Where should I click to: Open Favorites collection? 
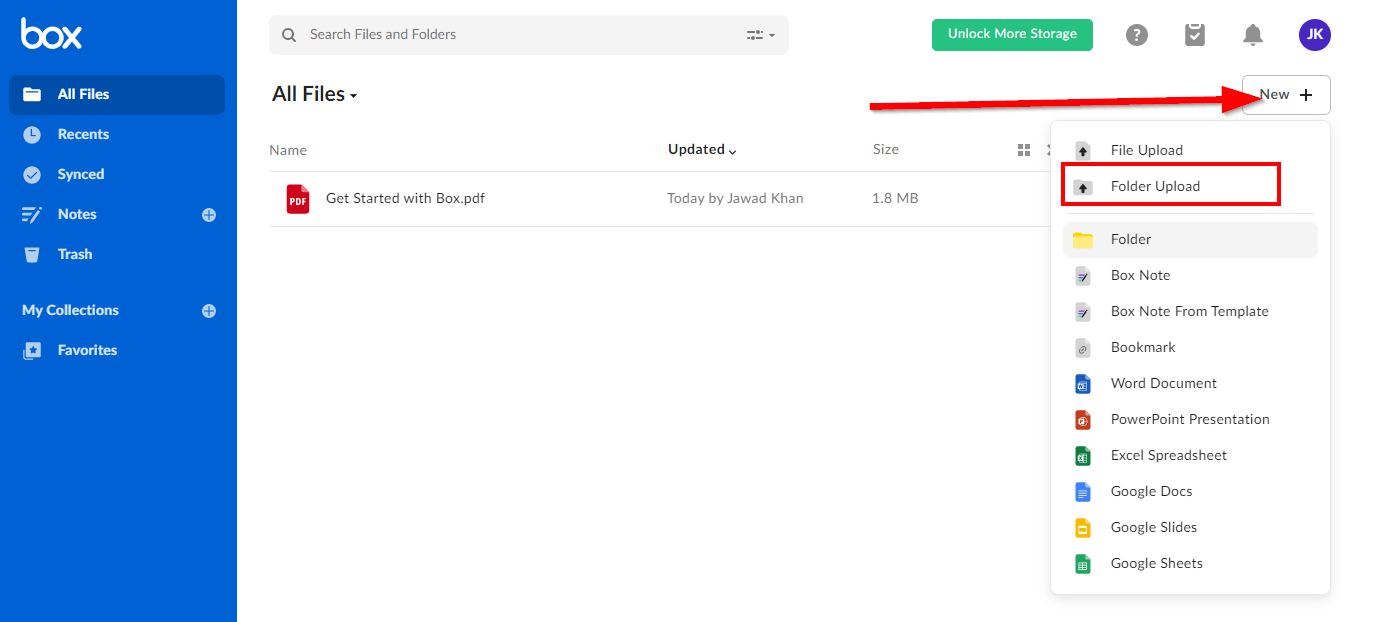[117, 351]
